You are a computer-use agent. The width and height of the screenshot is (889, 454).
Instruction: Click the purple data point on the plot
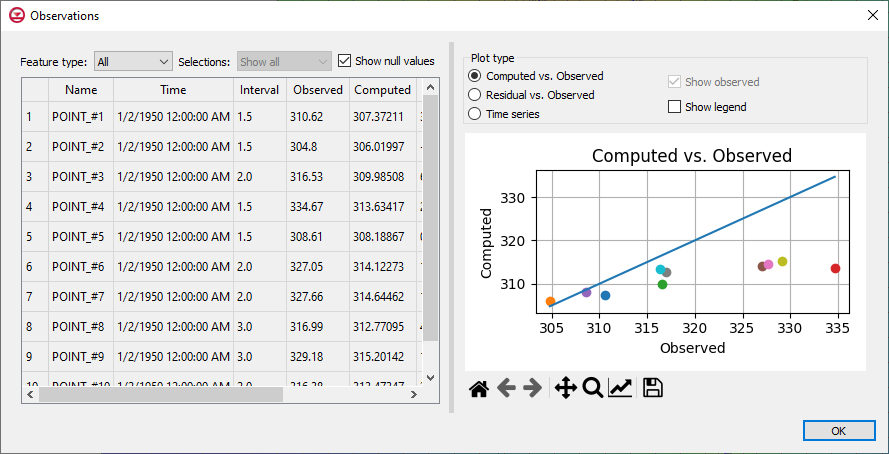pyautogui.click(x=586, y=292)
